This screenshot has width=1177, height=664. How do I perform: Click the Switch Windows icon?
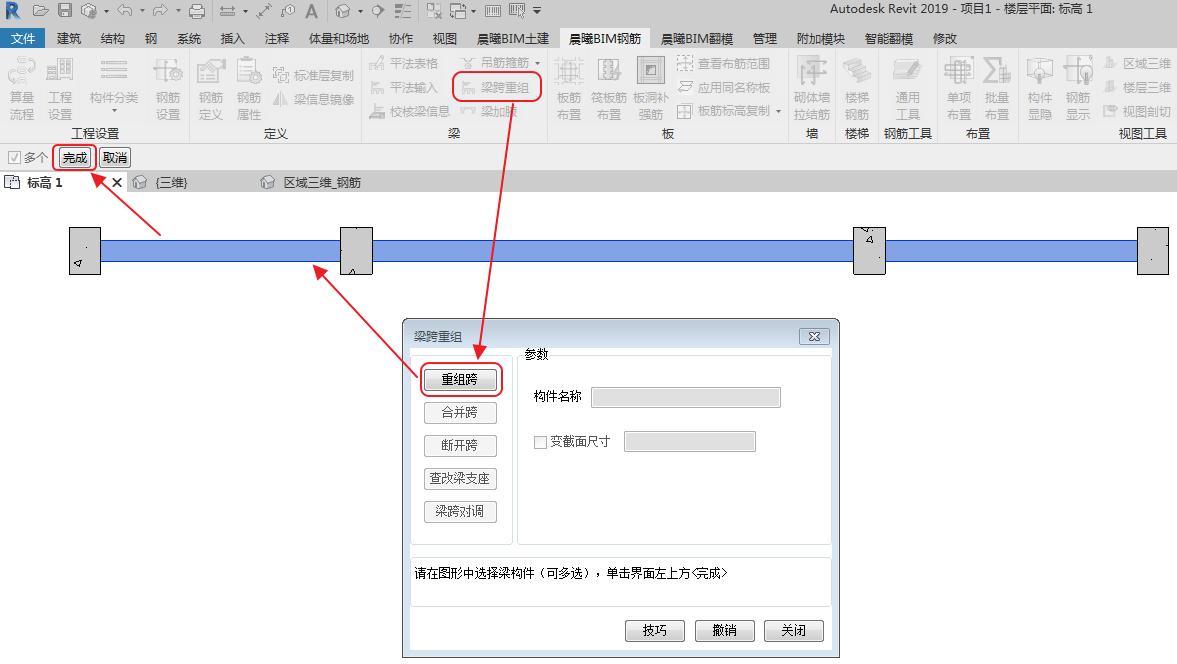pyautogui.click(x=458, y=11)
